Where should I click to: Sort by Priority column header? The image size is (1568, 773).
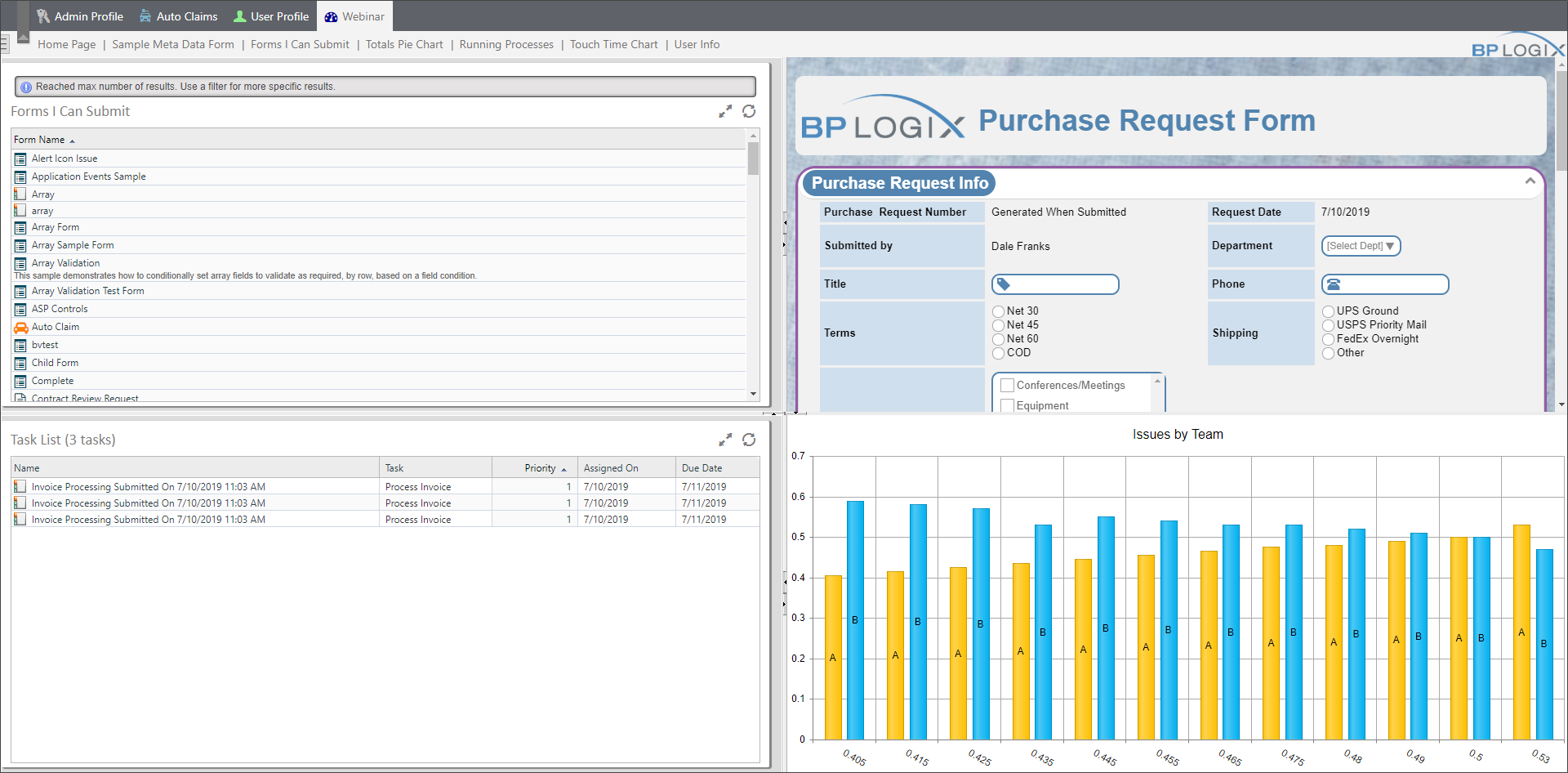tap(540, 468)
